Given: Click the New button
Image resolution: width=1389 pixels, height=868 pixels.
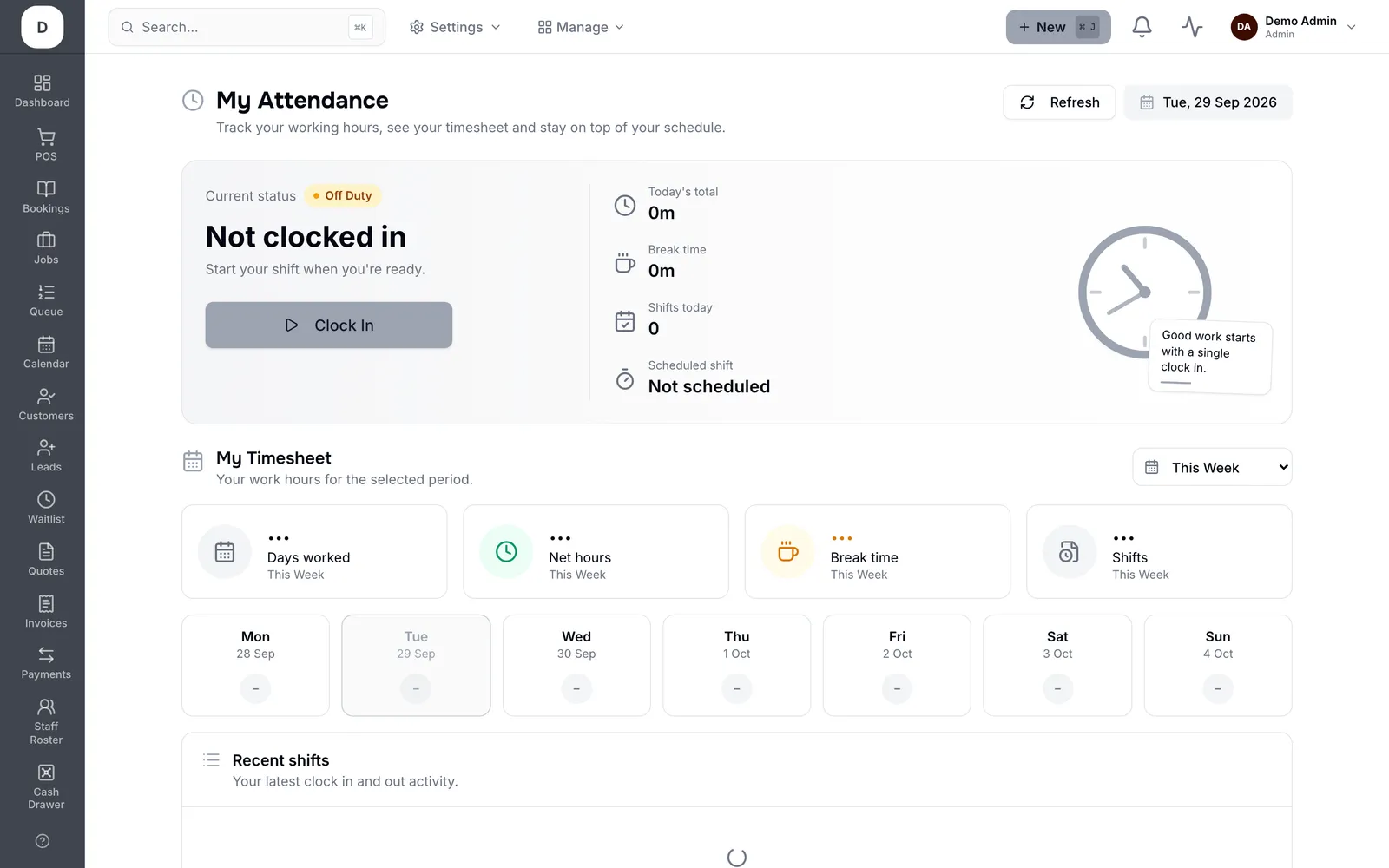Looking at the screenshot, I should click(1058, 27).
